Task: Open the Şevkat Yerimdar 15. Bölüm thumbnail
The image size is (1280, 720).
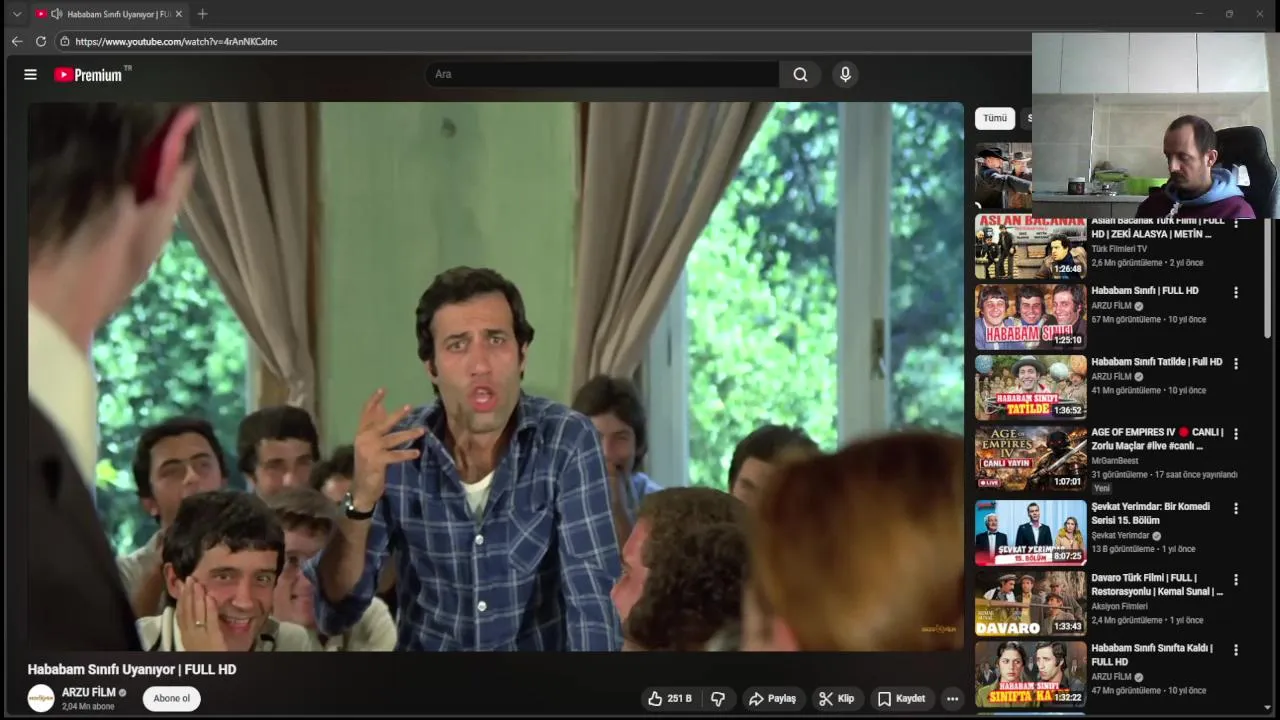Action: click(1030, 533)
